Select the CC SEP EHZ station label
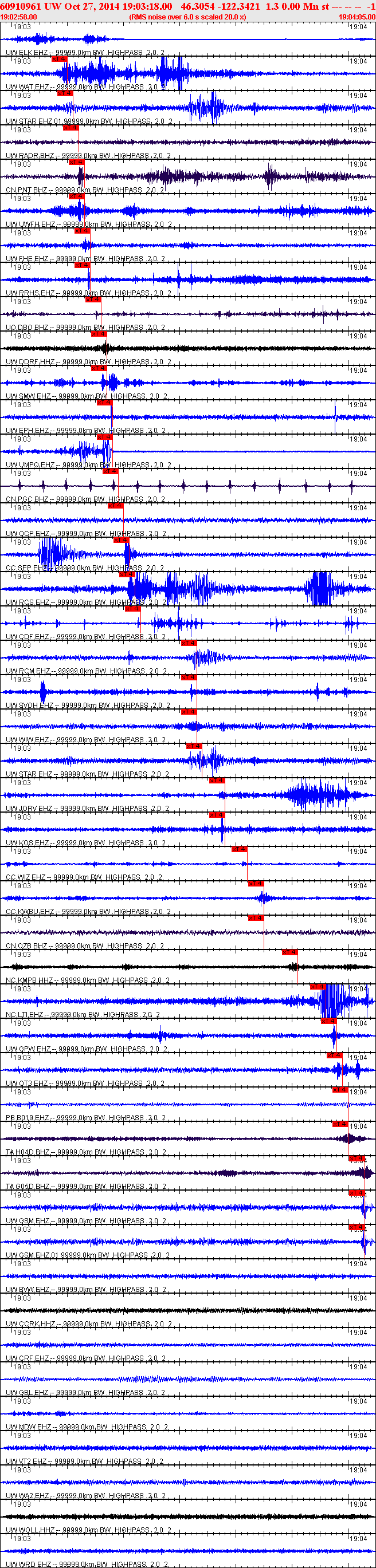Viewport: 376px width, 1568px height. 85,569
